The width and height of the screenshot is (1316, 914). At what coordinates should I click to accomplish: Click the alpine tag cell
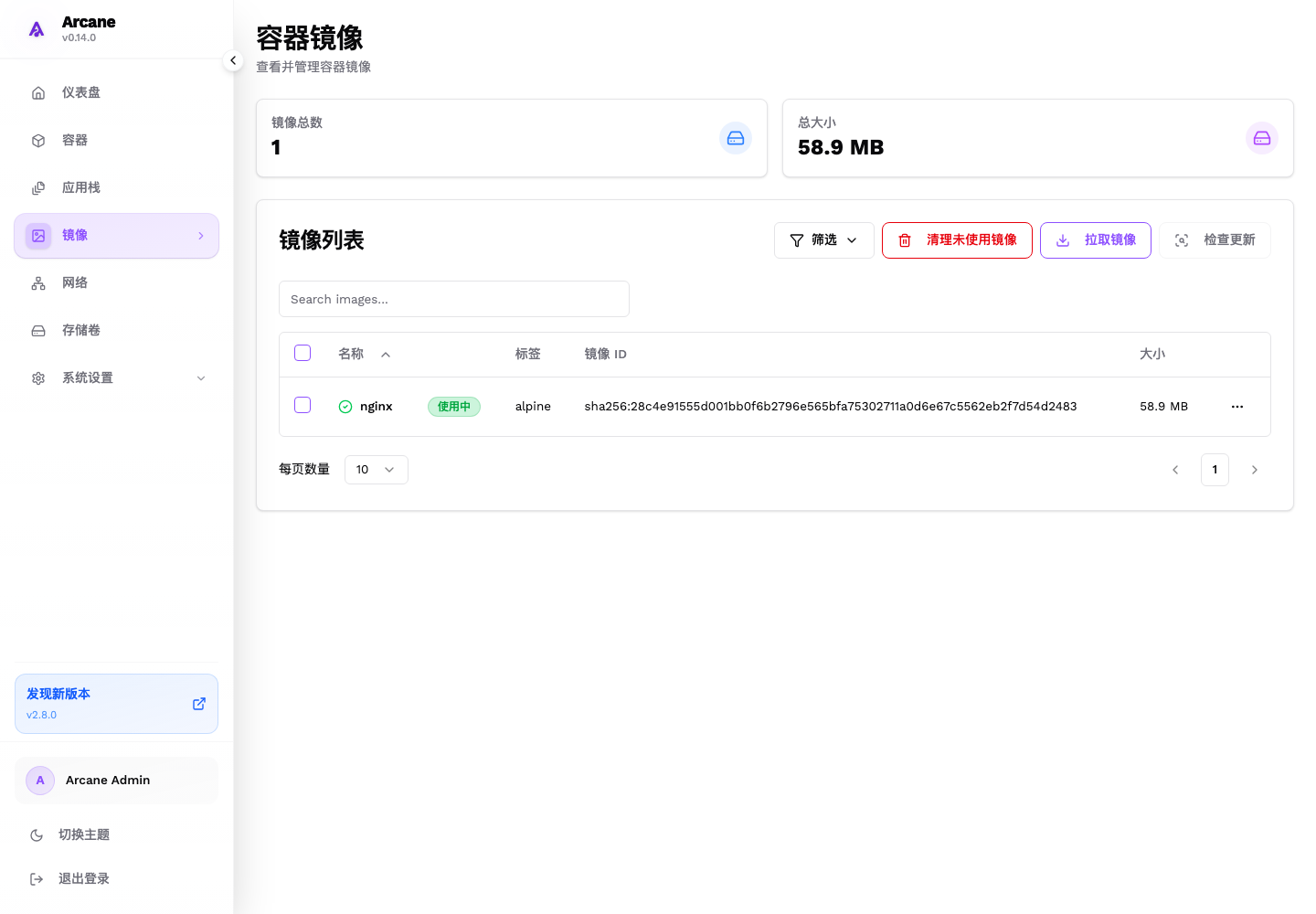click(533, 407)
